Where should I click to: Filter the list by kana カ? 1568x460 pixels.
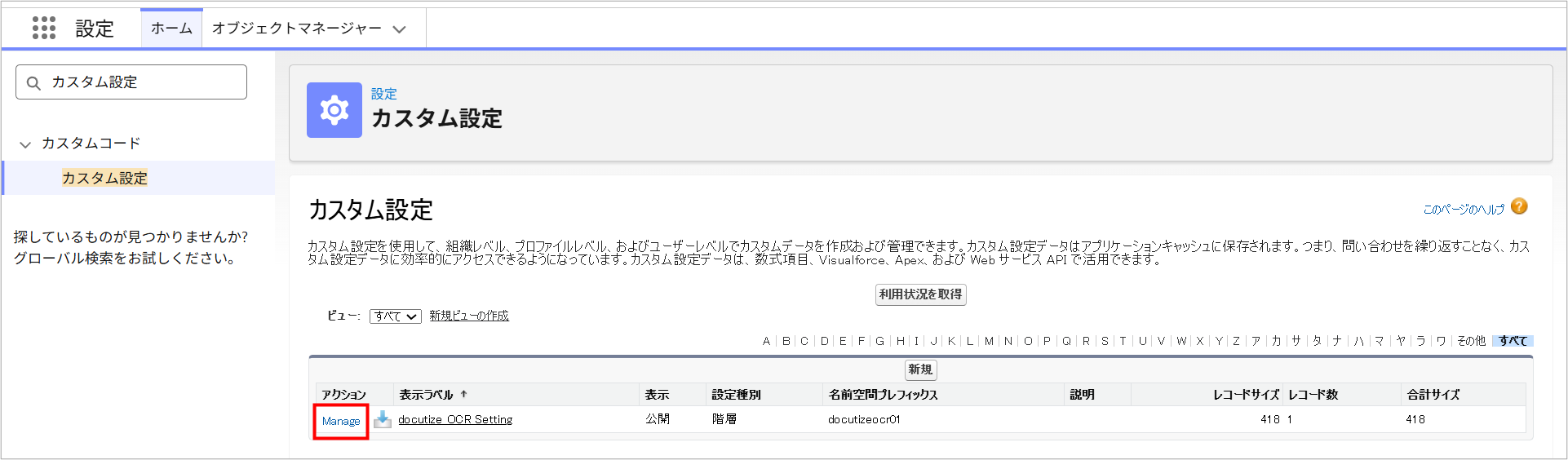tap(1277, 341)
